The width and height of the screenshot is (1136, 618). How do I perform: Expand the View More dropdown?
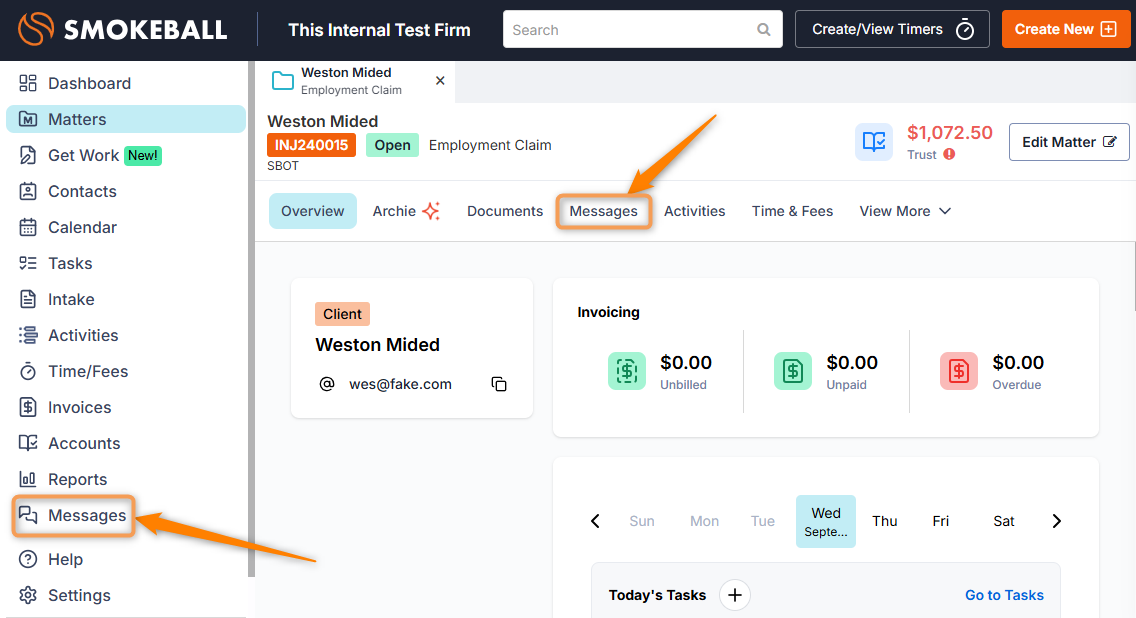[905, 211]
